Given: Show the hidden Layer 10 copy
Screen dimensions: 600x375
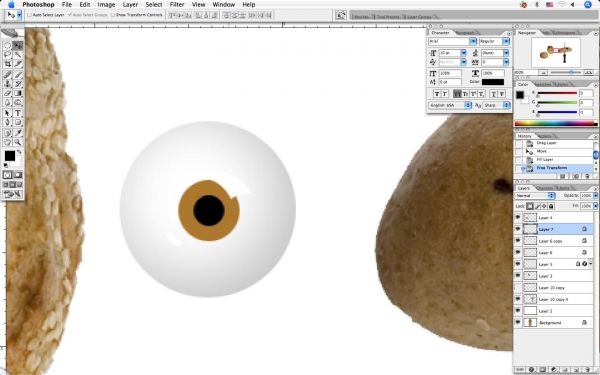Looking at the screenshot, I should 518,287.
